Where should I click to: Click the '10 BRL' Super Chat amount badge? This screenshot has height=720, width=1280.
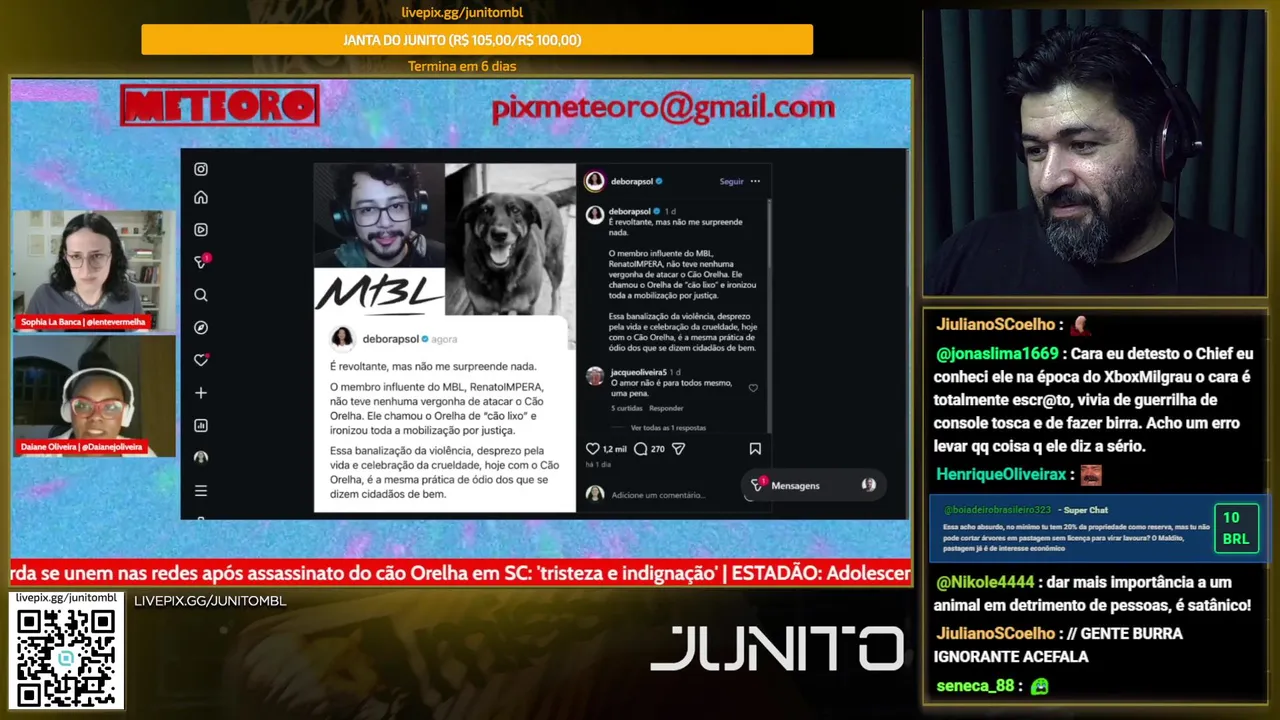pos(1236,528)
